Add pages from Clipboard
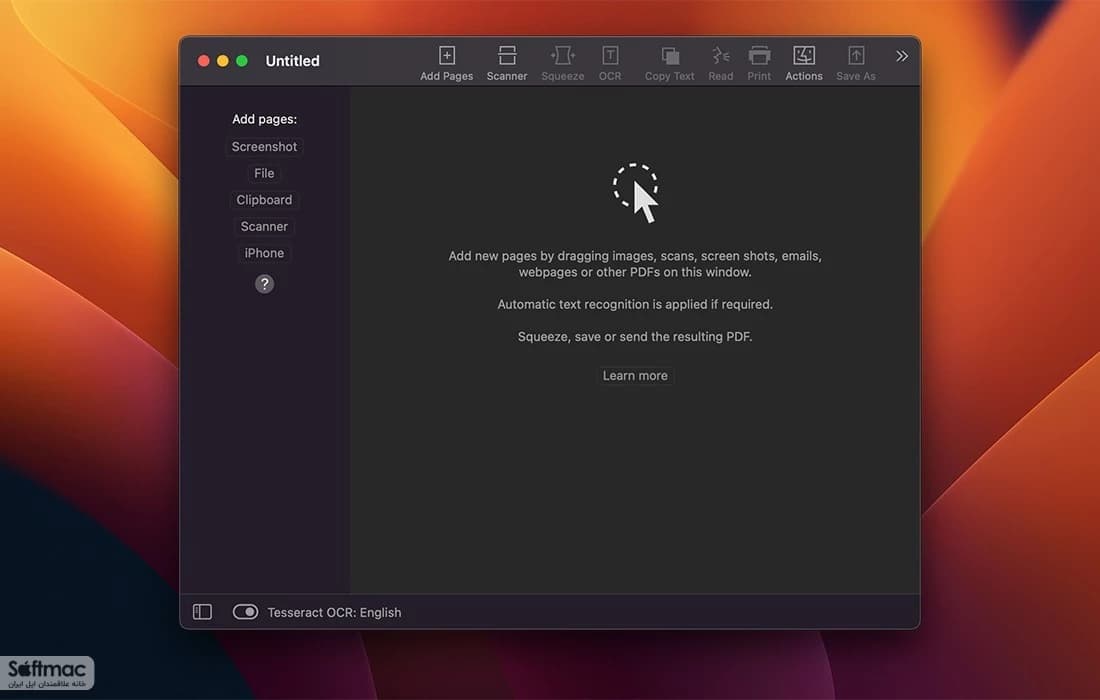The width and height of the screenshot is (1100, 700). 264,200
